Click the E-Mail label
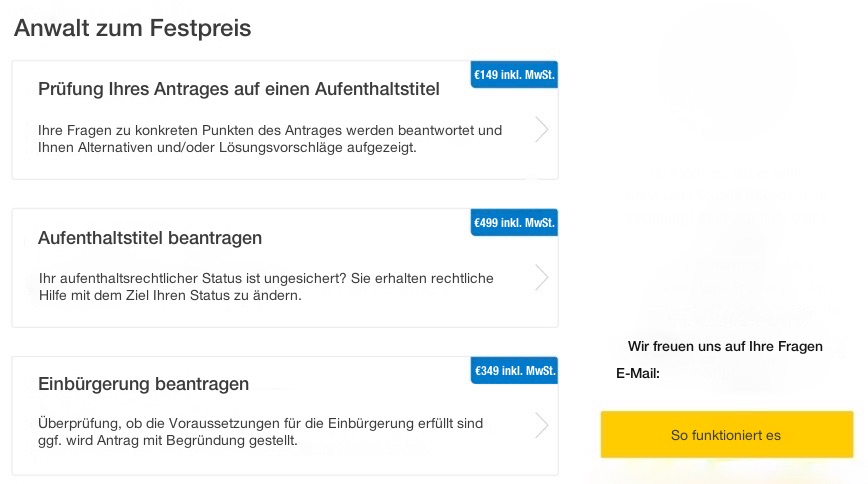Viewport: 868px width, 484px height. coord(638,374)
